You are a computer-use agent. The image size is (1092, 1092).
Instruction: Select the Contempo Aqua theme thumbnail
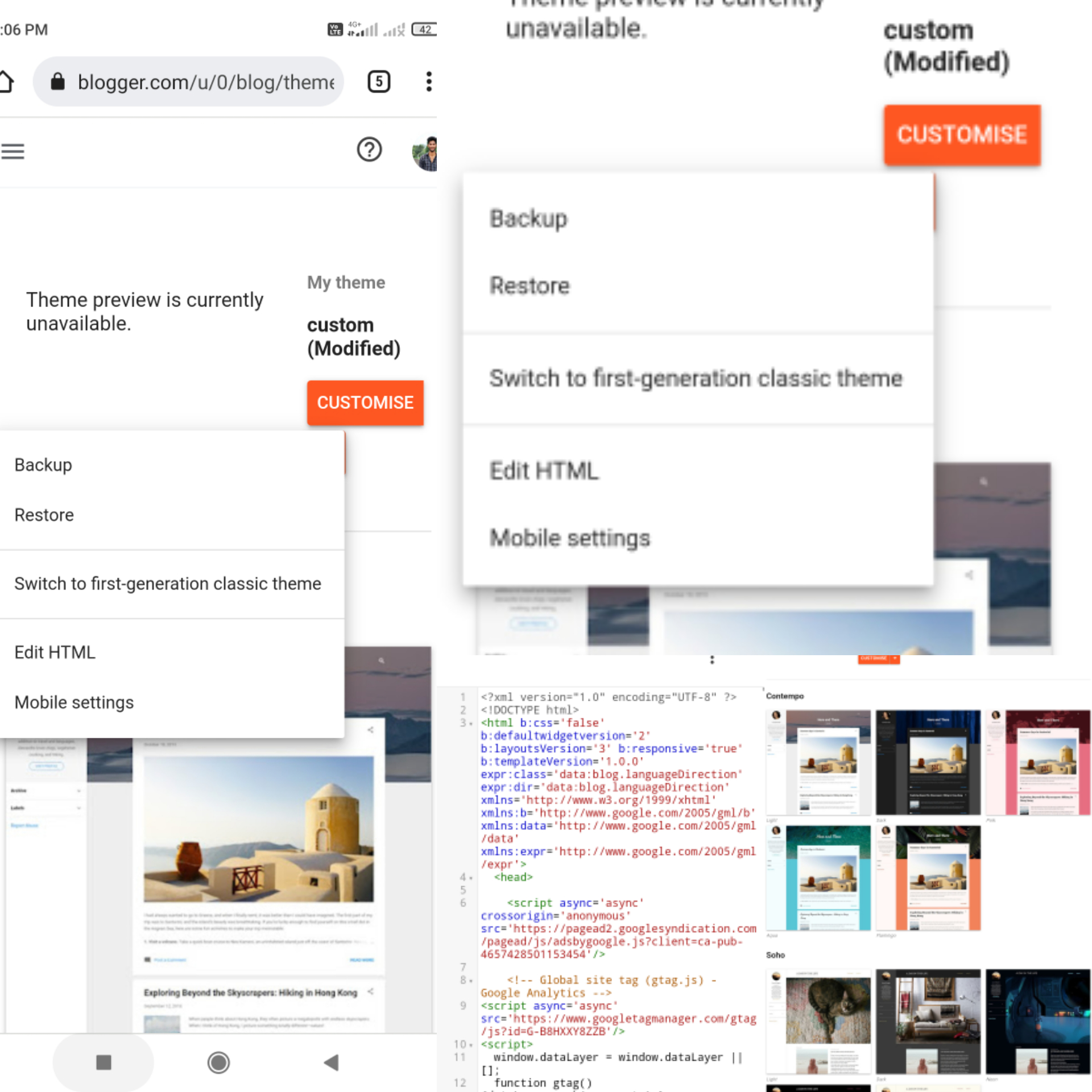coord(818,878)
